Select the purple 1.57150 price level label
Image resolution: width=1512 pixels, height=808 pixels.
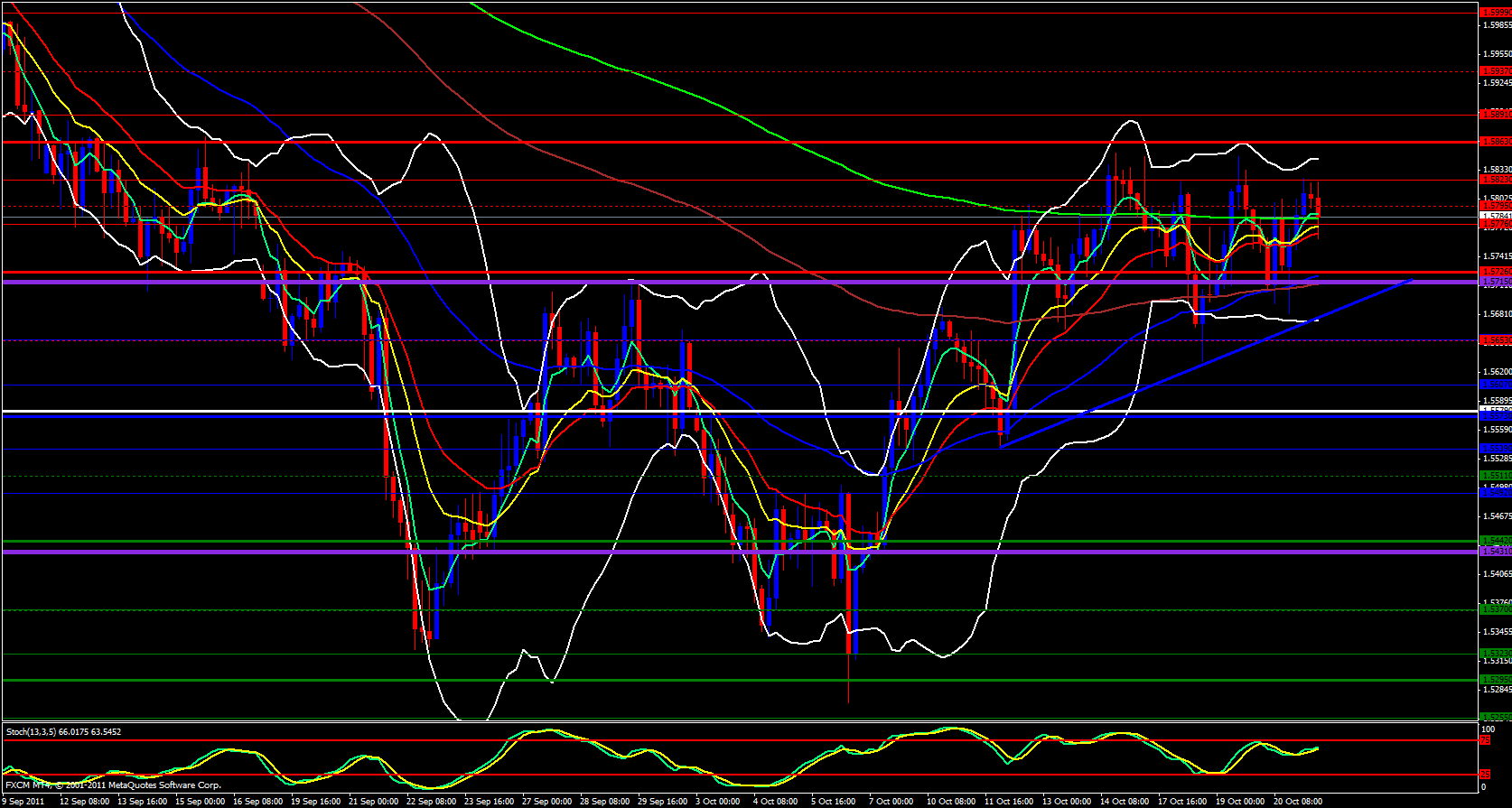tap(1495, 282)
